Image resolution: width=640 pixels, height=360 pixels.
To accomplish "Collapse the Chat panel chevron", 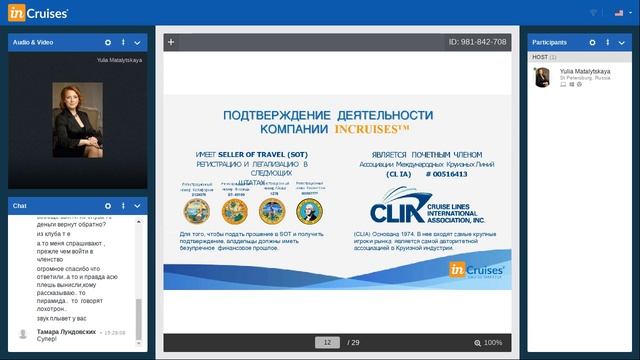I will coord(138,207).
